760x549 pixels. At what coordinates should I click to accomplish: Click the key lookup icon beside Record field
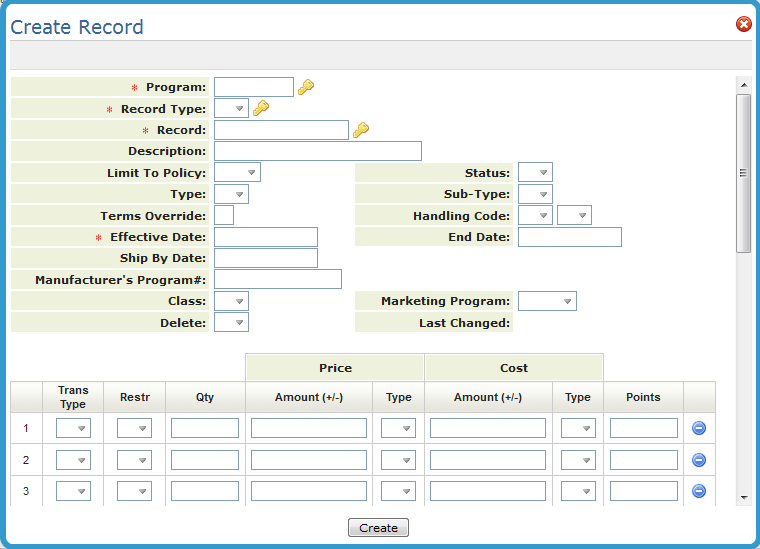click(361, 130)
